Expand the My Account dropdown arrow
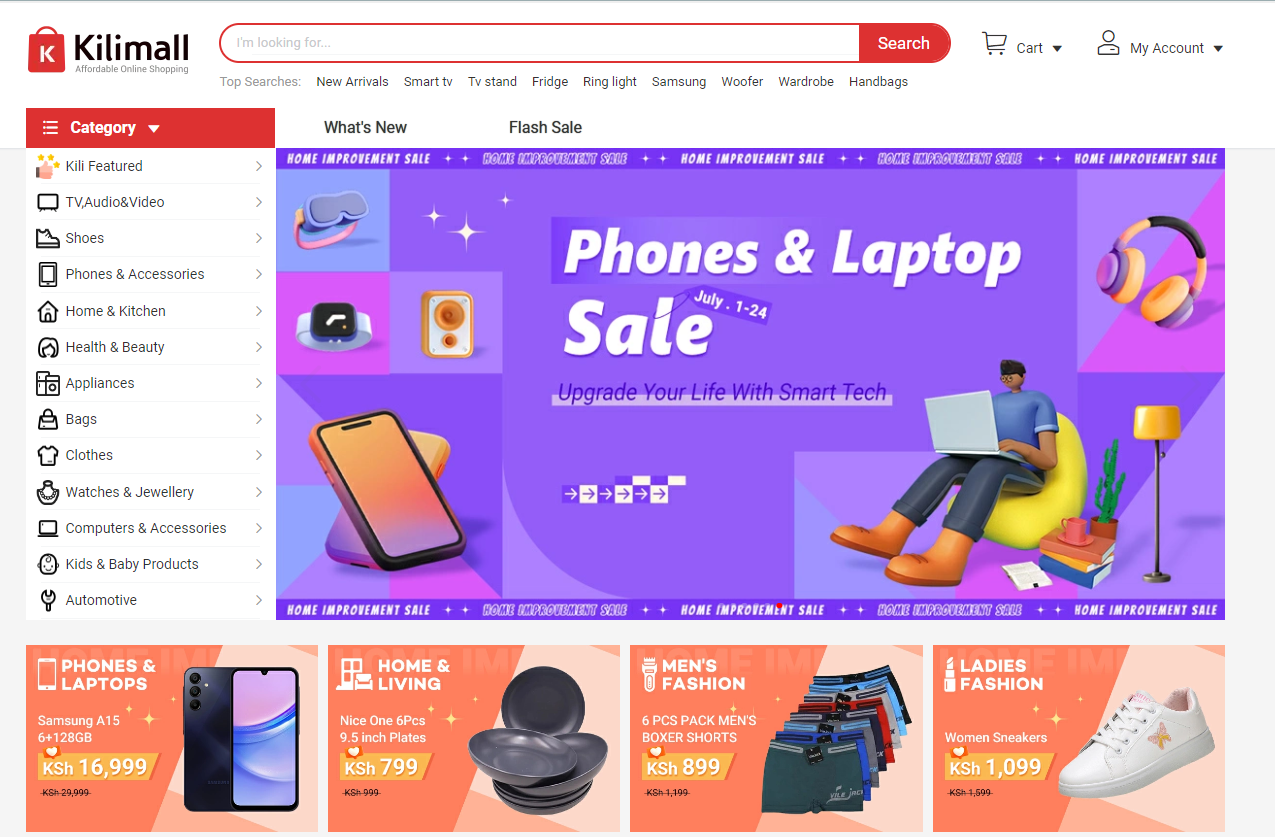Image resolution: width=1275 pixels, height=837 pixels. (1218, 48)
